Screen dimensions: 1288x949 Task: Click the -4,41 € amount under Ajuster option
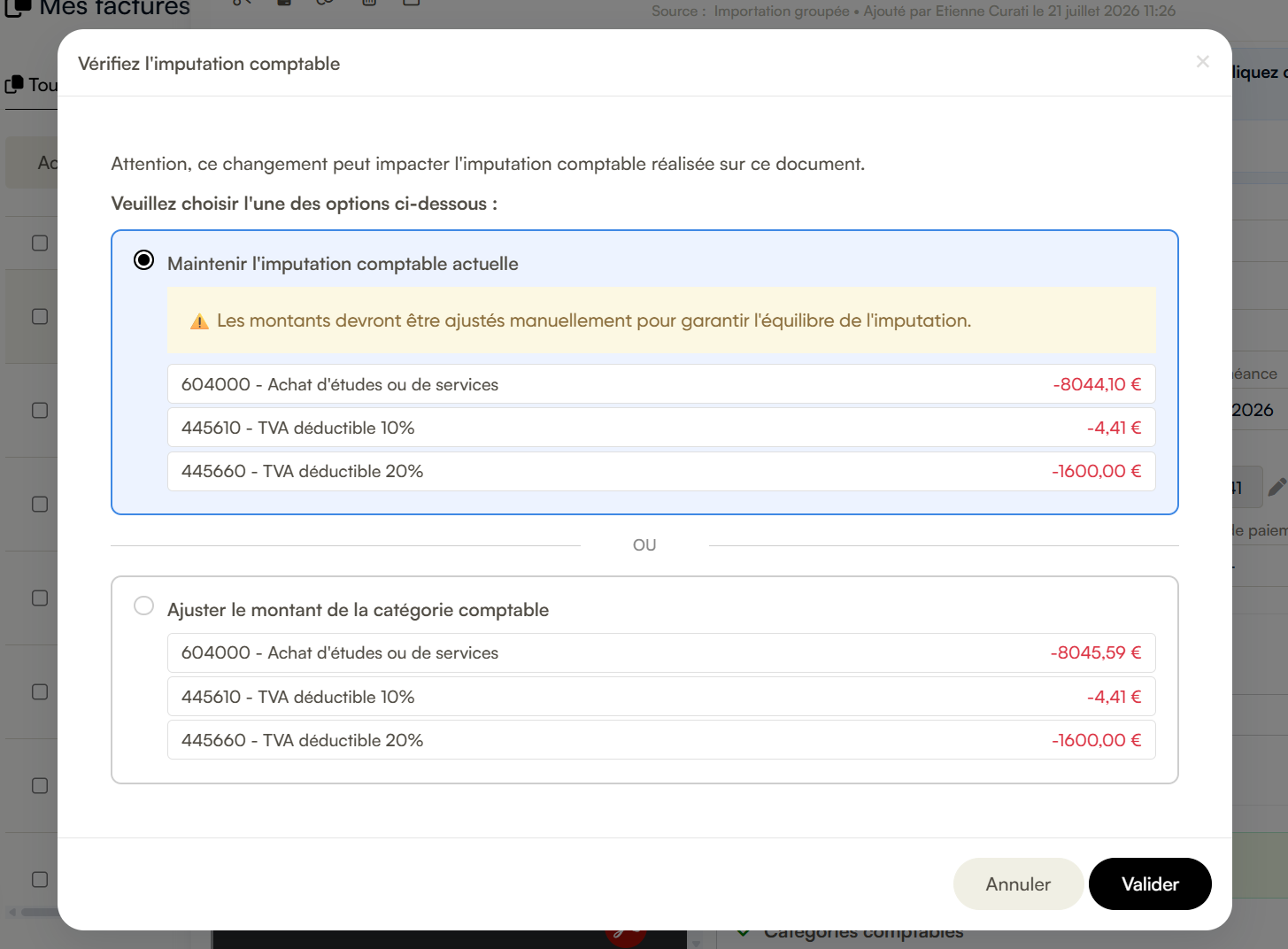pyautogui.click(x=1114, y=697)
